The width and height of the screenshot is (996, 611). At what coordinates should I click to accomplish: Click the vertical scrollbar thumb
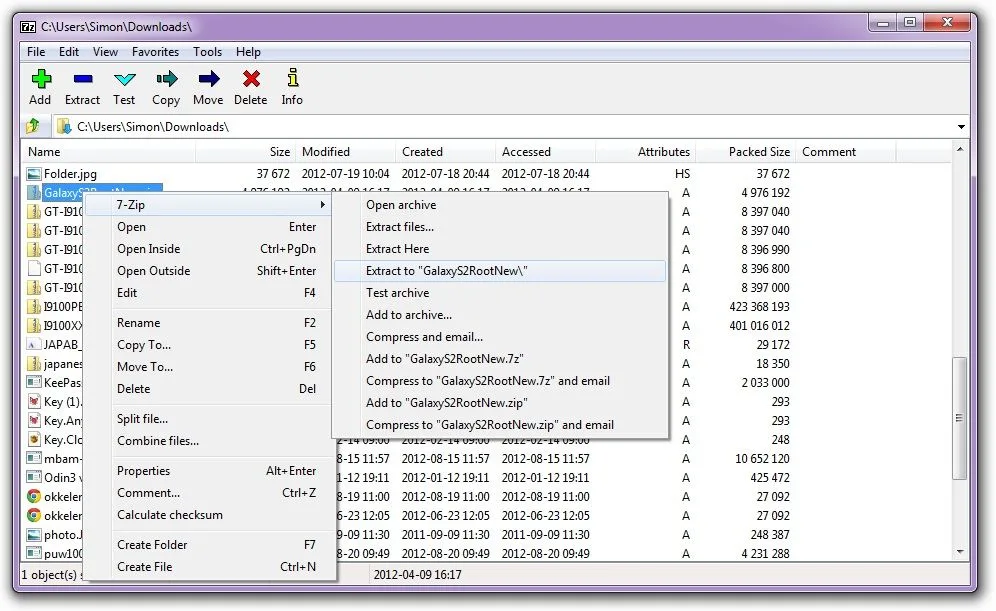pos(959,419)
